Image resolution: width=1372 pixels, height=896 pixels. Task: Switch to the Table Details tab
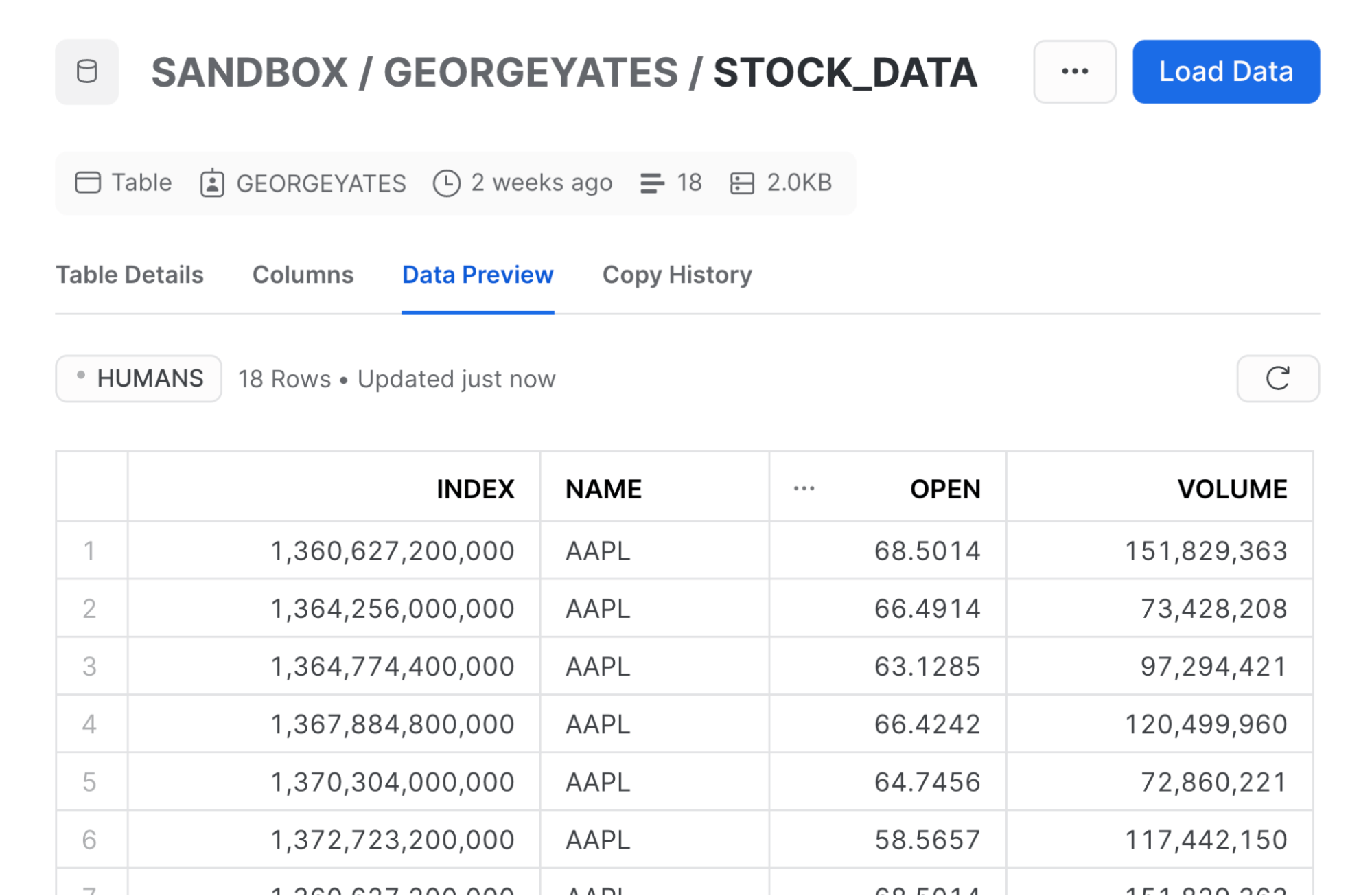[x=130, y=275]
